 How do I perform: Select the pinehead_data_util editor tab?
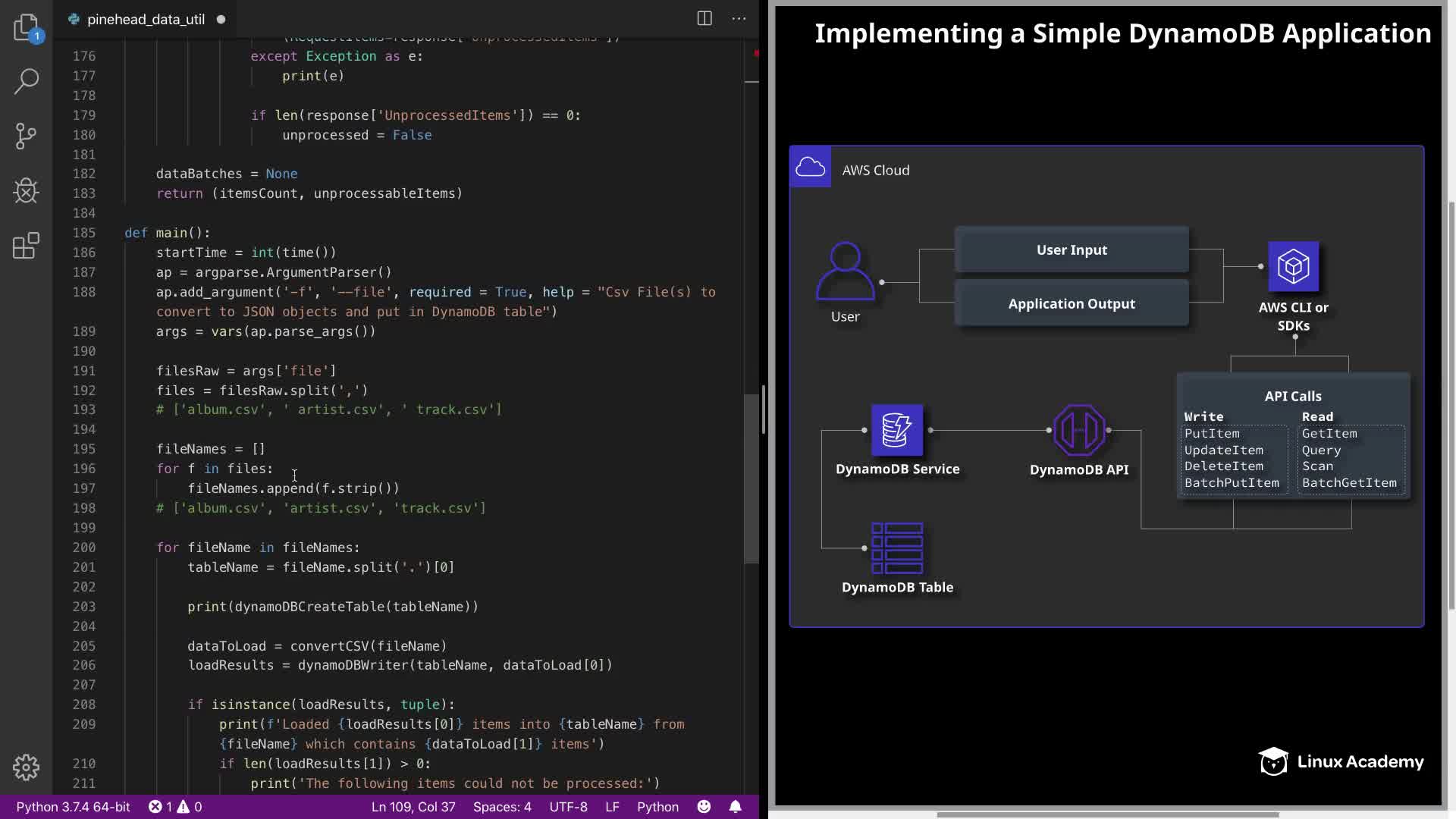146,20
